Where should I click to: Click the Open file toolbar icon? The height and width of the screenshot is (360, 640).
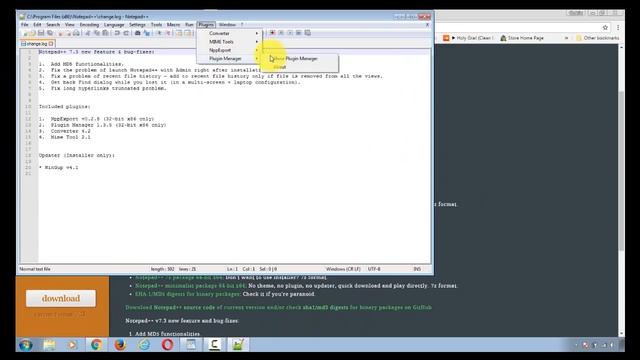[33, 33]
